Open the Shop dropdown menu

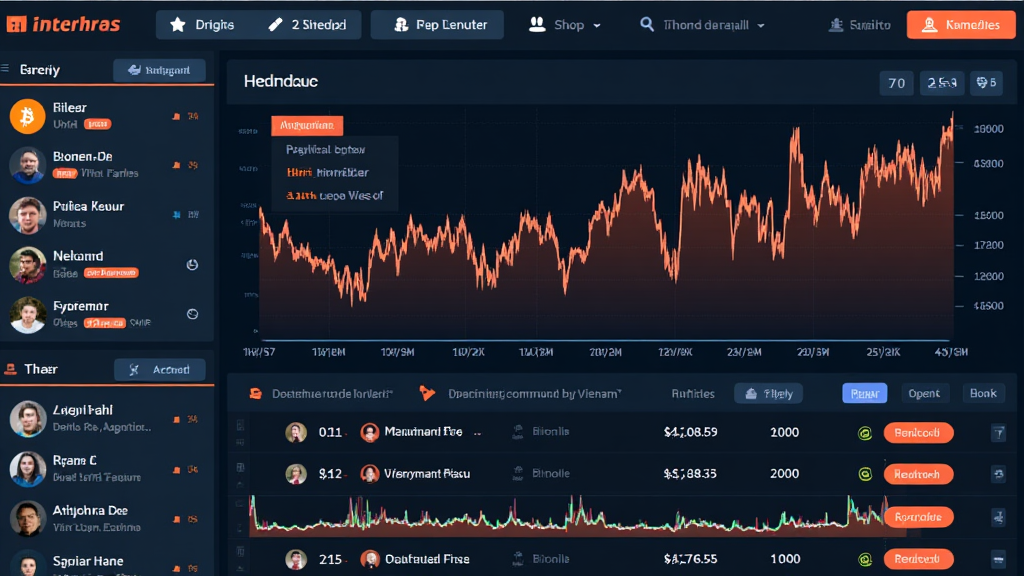pyautogui.click(x=566, y=25)
